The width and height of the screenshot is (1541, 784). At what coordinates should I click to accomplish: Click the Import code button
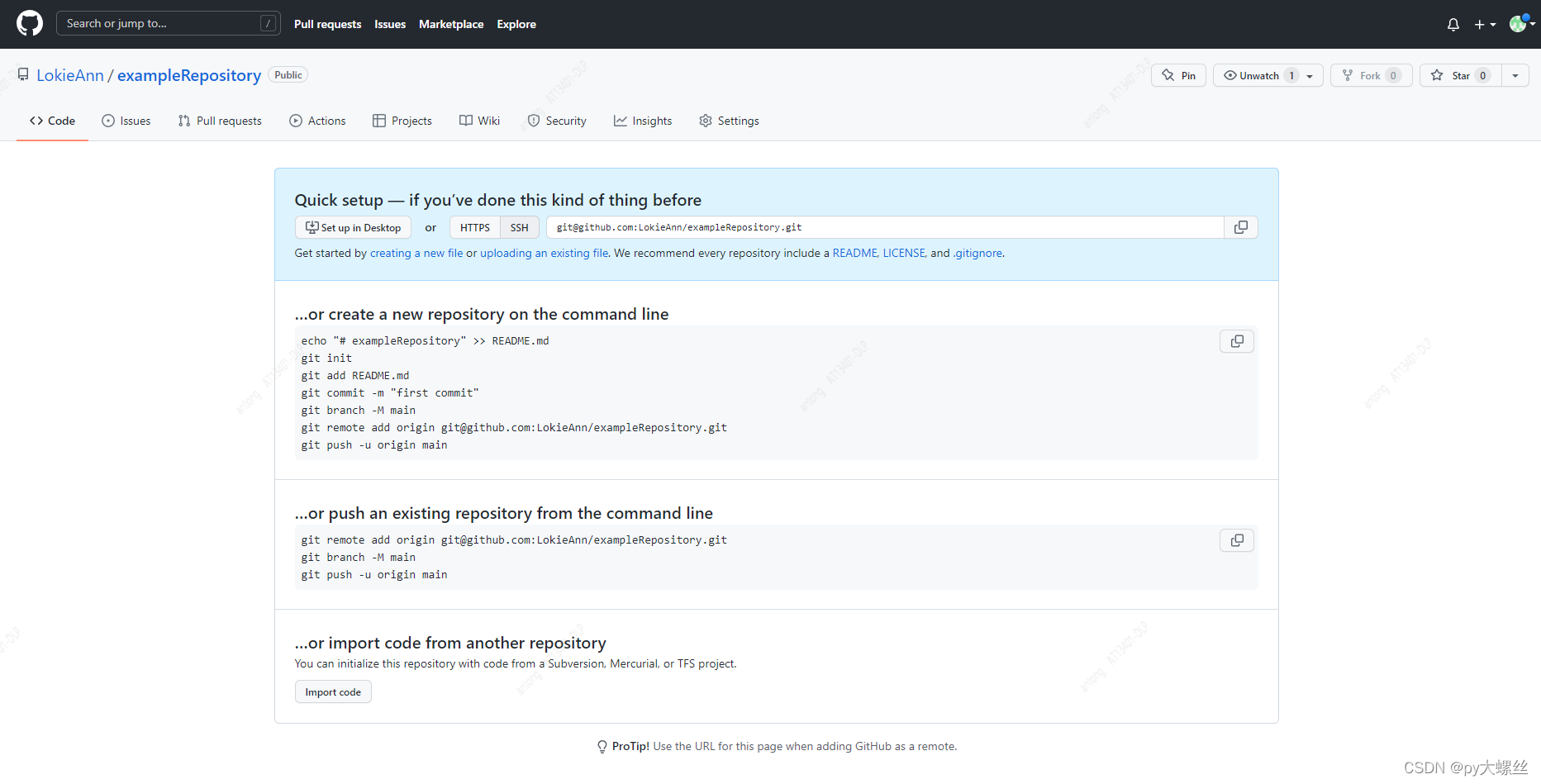tap(333, 691)
